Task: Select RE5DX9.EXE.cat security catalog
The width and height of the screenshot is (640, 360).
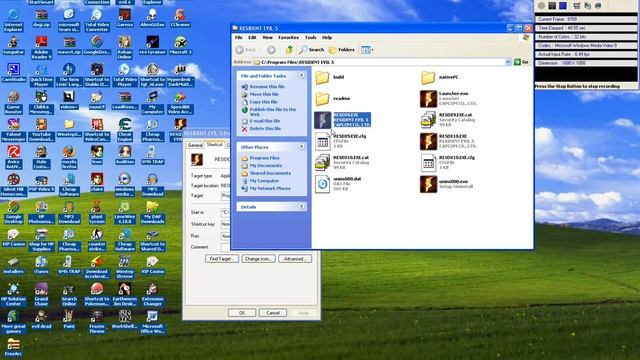Action: click(x=448, y=120)
